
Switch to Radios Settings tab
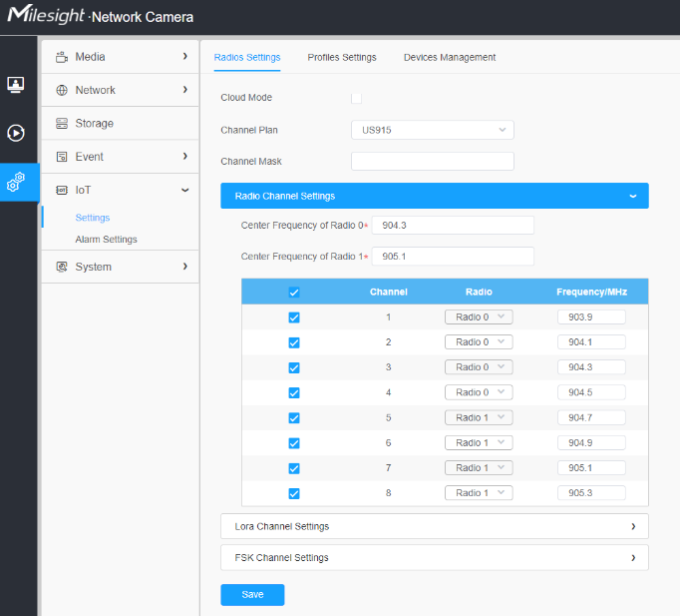(247, 57)
